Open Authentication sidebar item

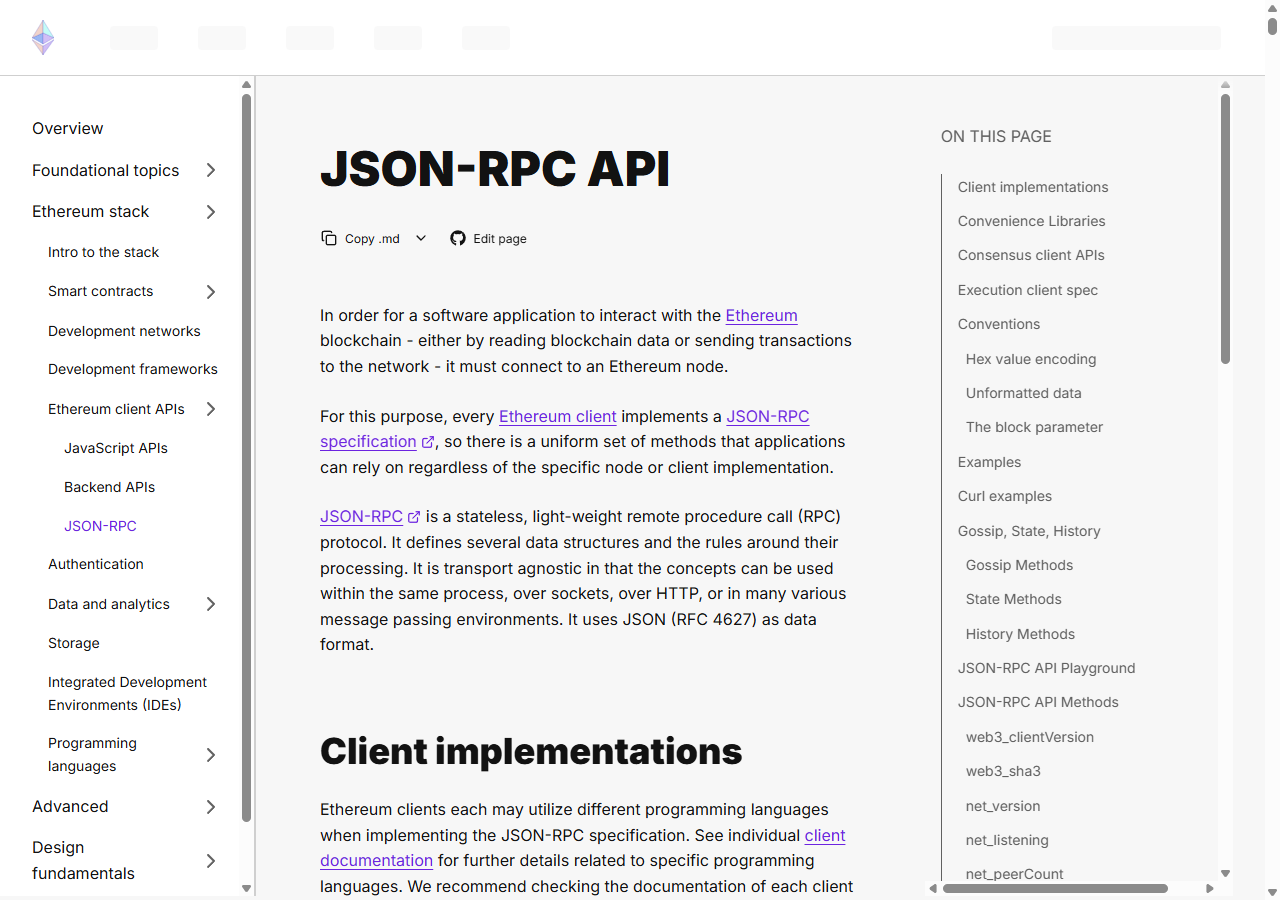96,564
